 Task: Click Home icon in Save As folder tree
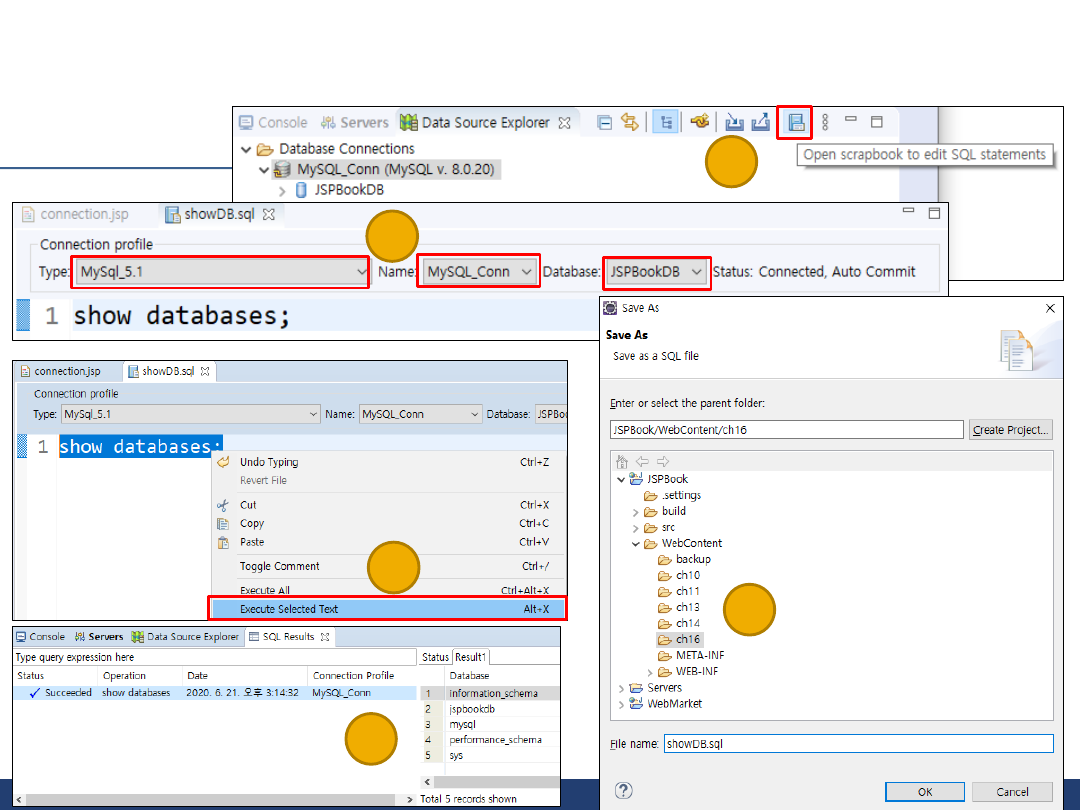point(622,462)
